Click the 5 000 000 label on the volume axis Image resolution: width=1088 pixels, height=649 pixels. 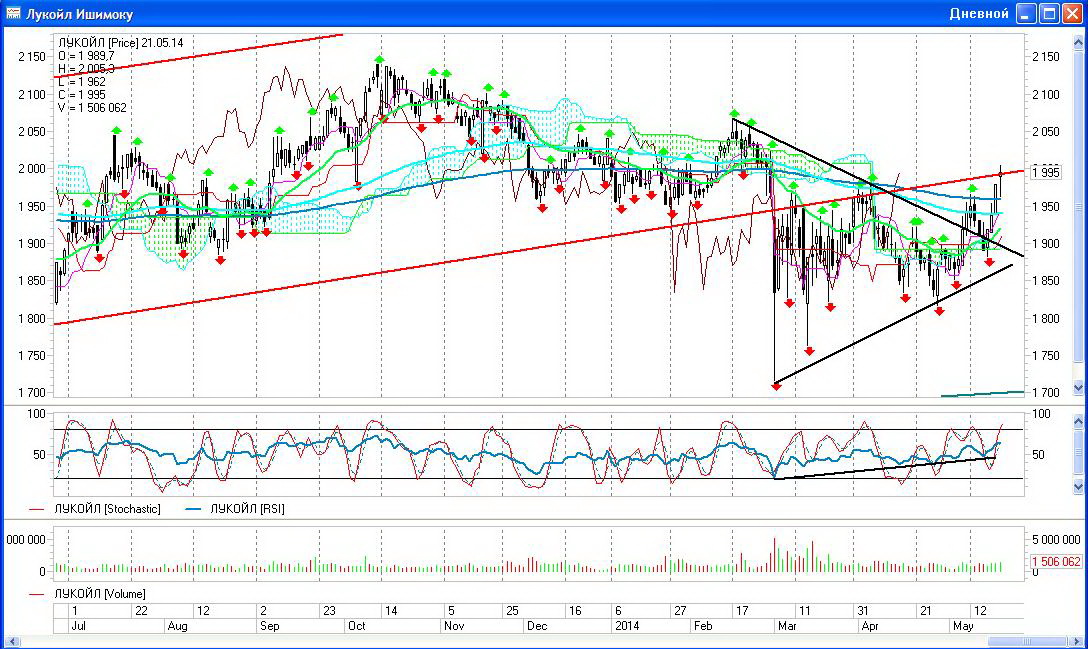[x=1056, y=539]
